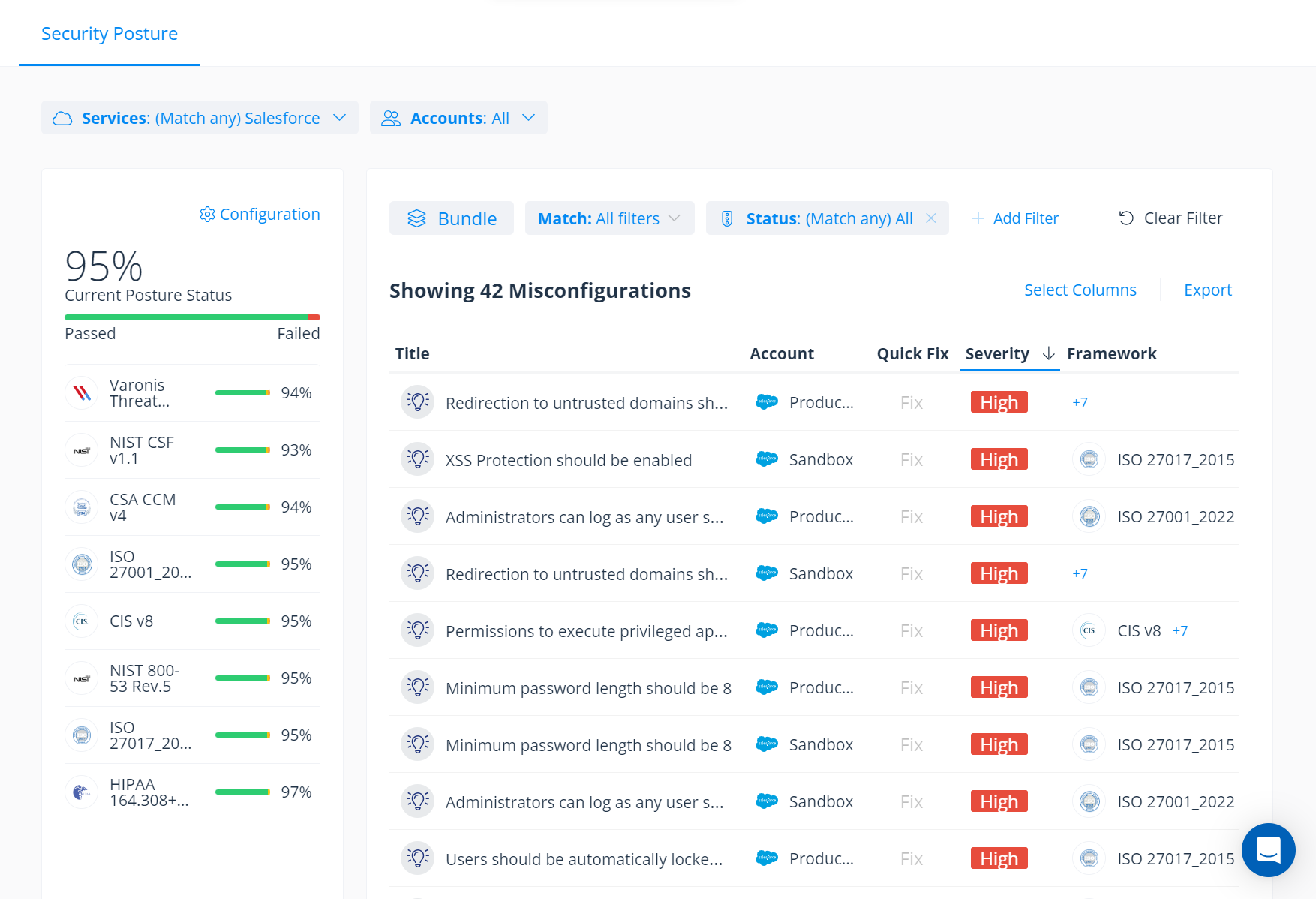
Task: Click the Bundle button
Action: pyautogui.click(x=452, y=218)
